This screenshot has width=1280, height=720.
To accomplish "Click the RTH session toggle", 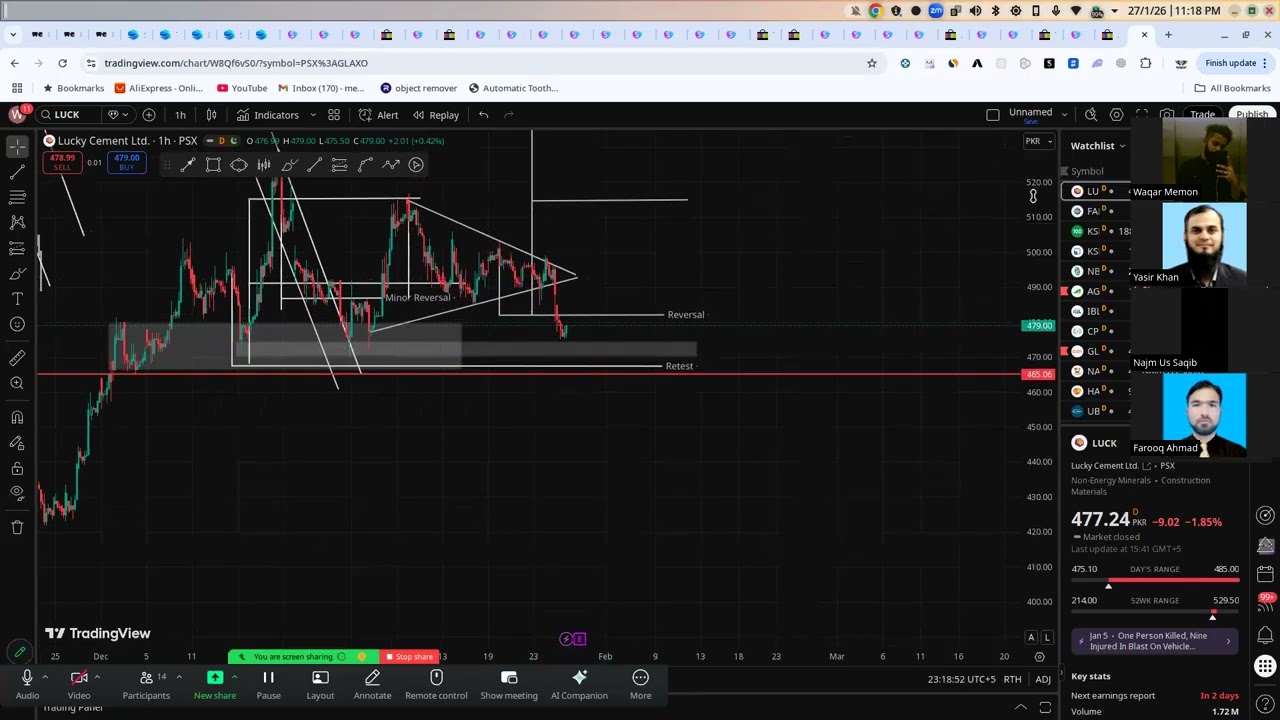I will [x=1012, y=680].
